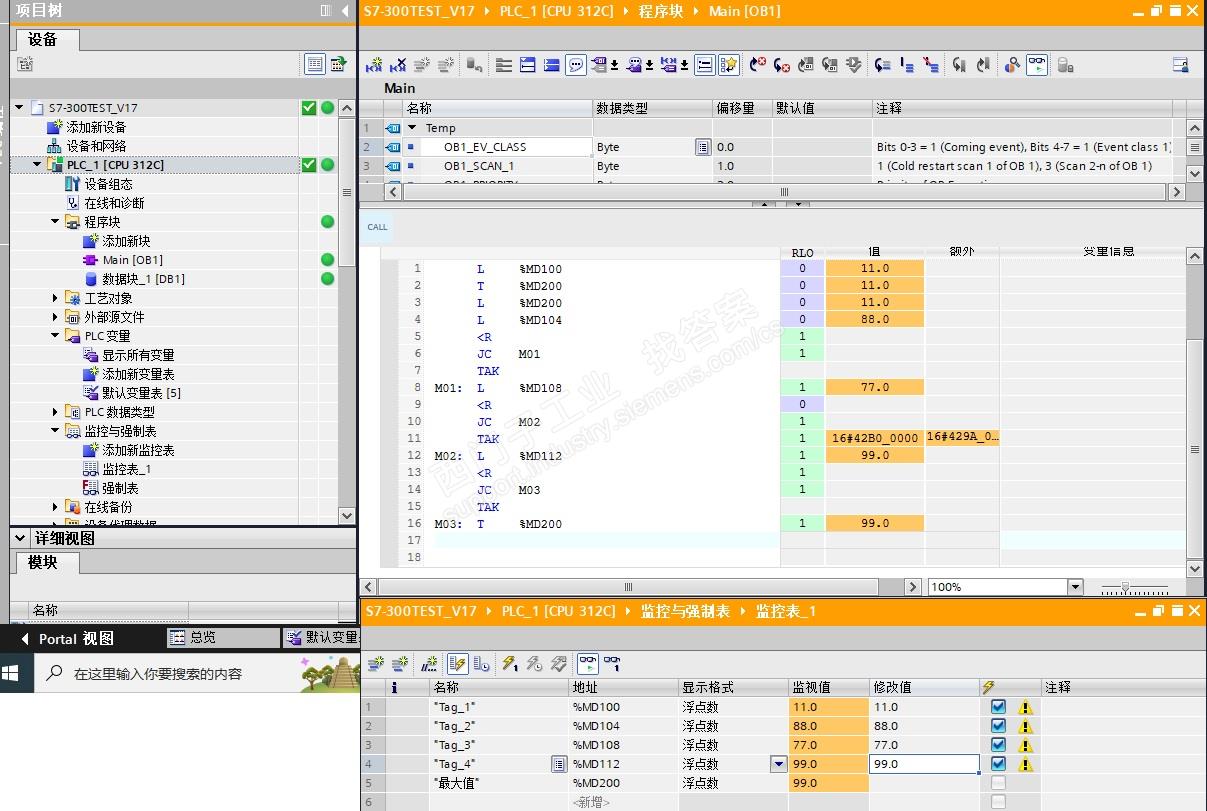Viewport: 1207px width, 811px height.
Task: Toggle the modify checkbox for Tag_2
Action: click(x=998, y=726)
